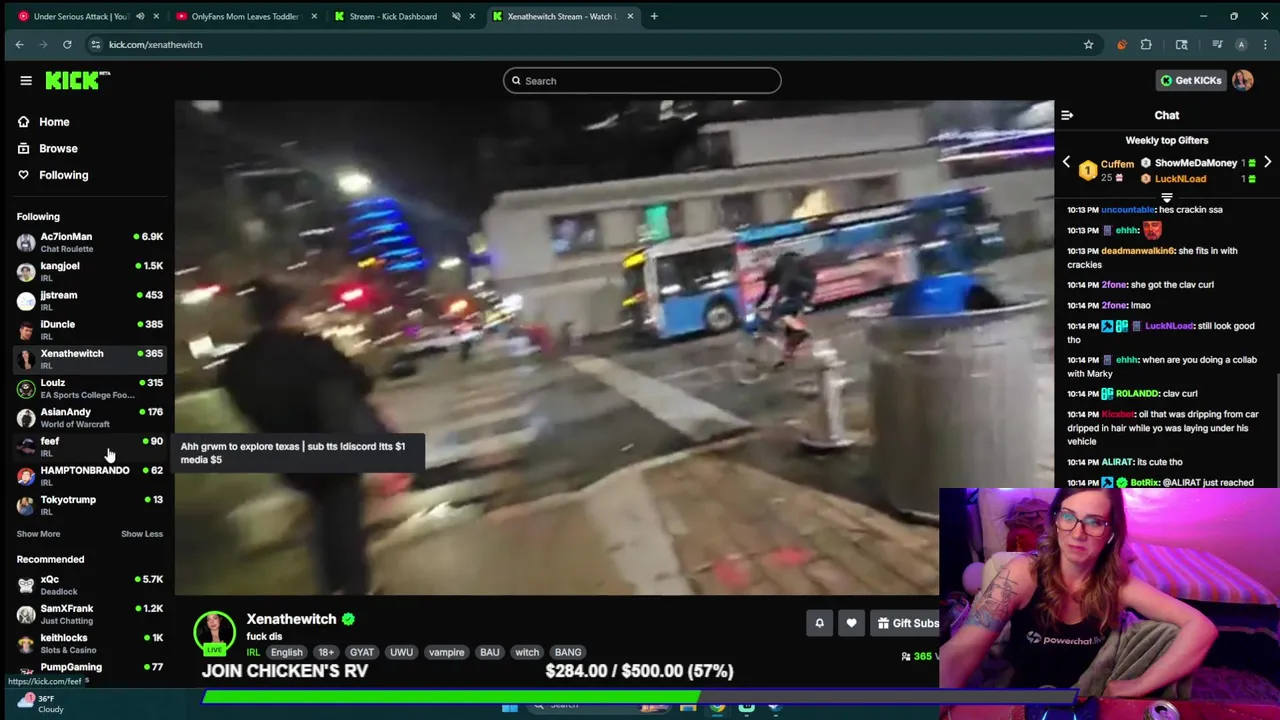This screenshot has width=1280, height=720.
Task: Open HAMPTONBRANDO channel
Action: tap(89, 476)
